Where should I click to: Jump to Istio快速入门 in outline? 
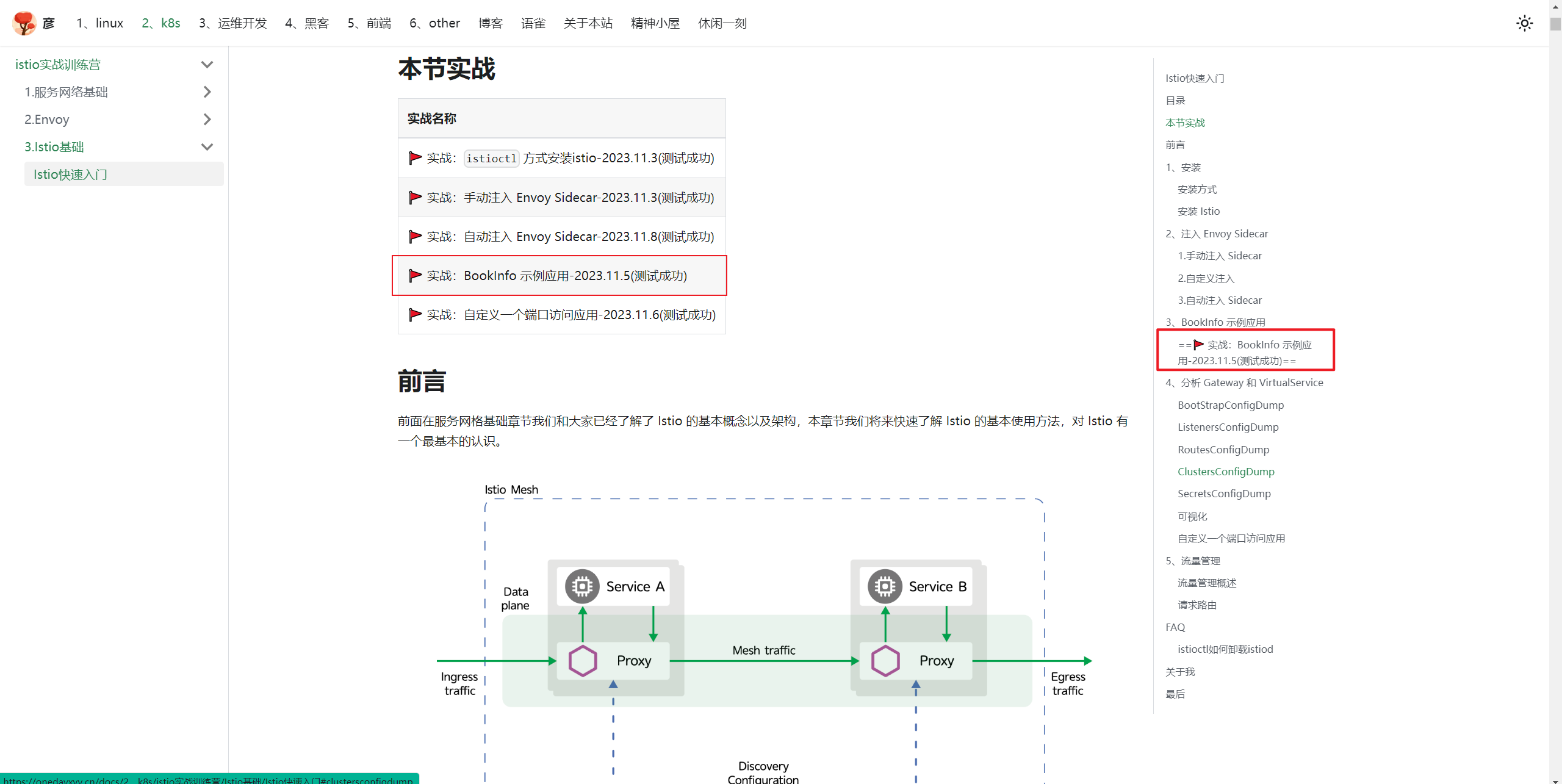coord(1195,78)
